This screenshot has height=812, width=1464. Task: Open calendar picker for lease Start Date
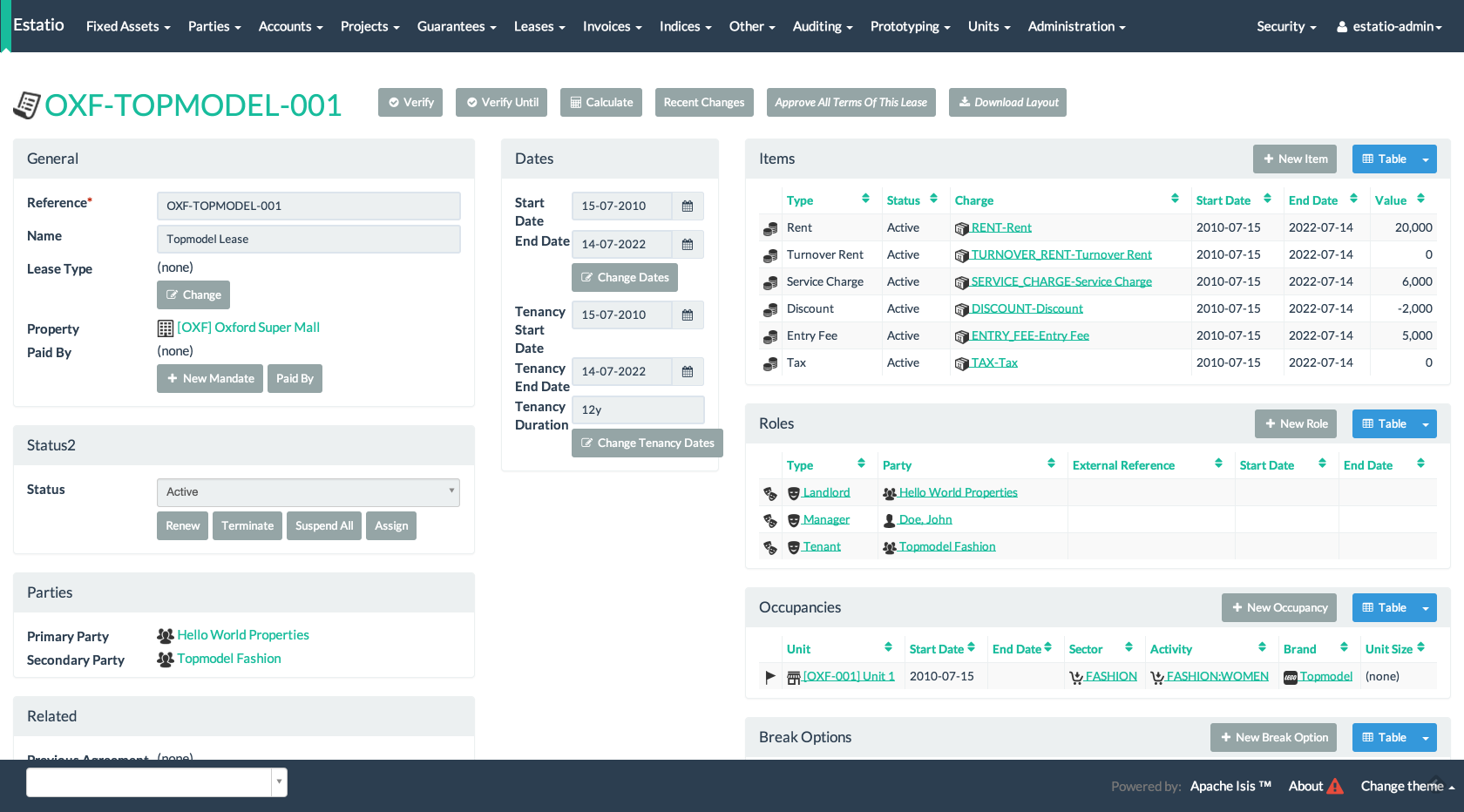coord(687,206)
